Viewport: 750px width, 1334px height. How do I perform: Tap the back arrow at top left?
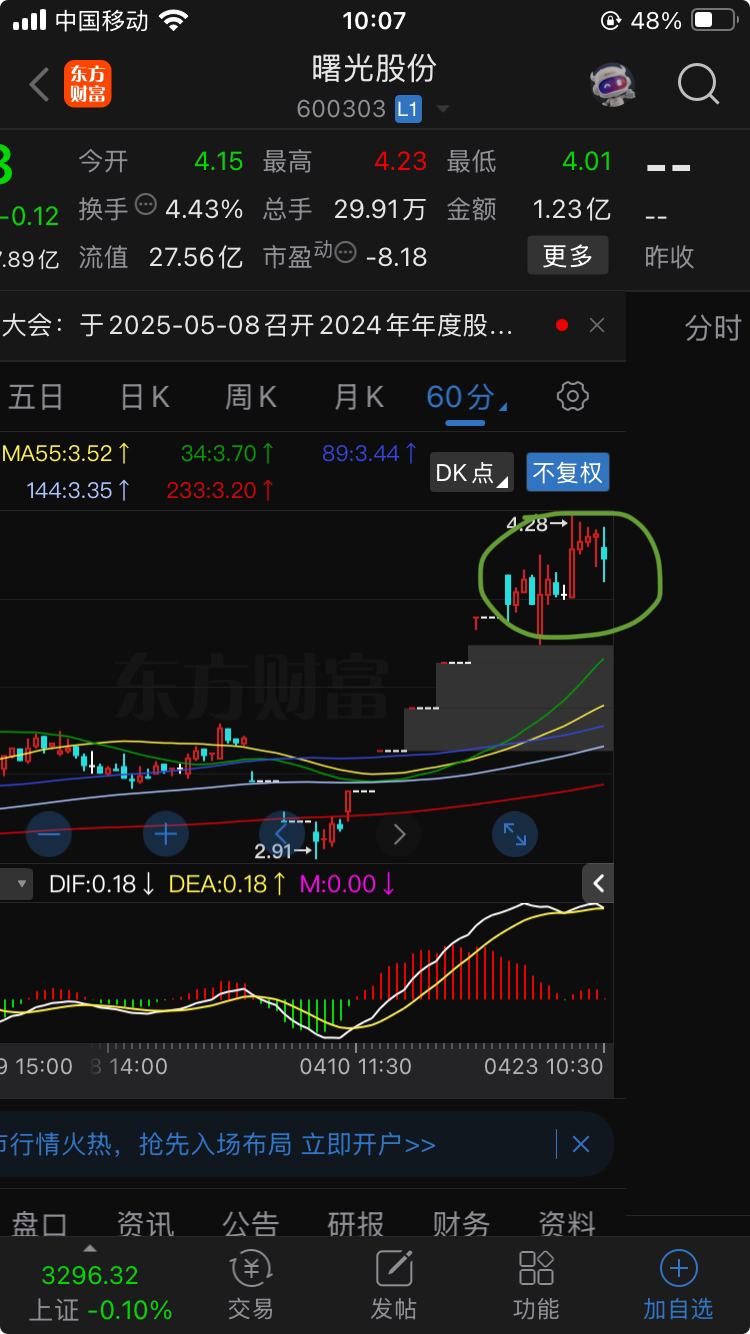[x=39, y=85]
